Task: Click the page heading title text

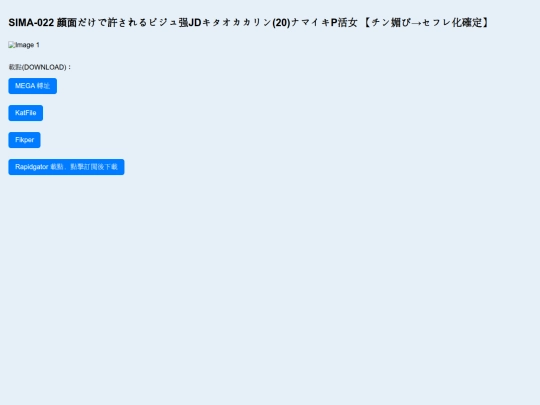Action: (x=248, y=23)
